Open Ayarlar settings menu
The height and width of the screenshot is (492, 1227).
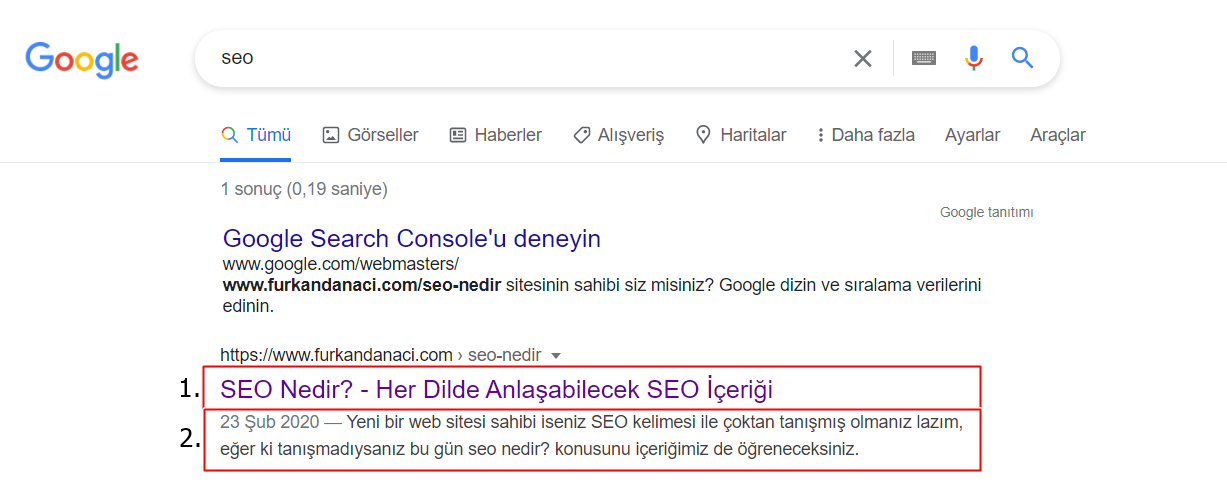pyautogui.click(x=972, y=135)
